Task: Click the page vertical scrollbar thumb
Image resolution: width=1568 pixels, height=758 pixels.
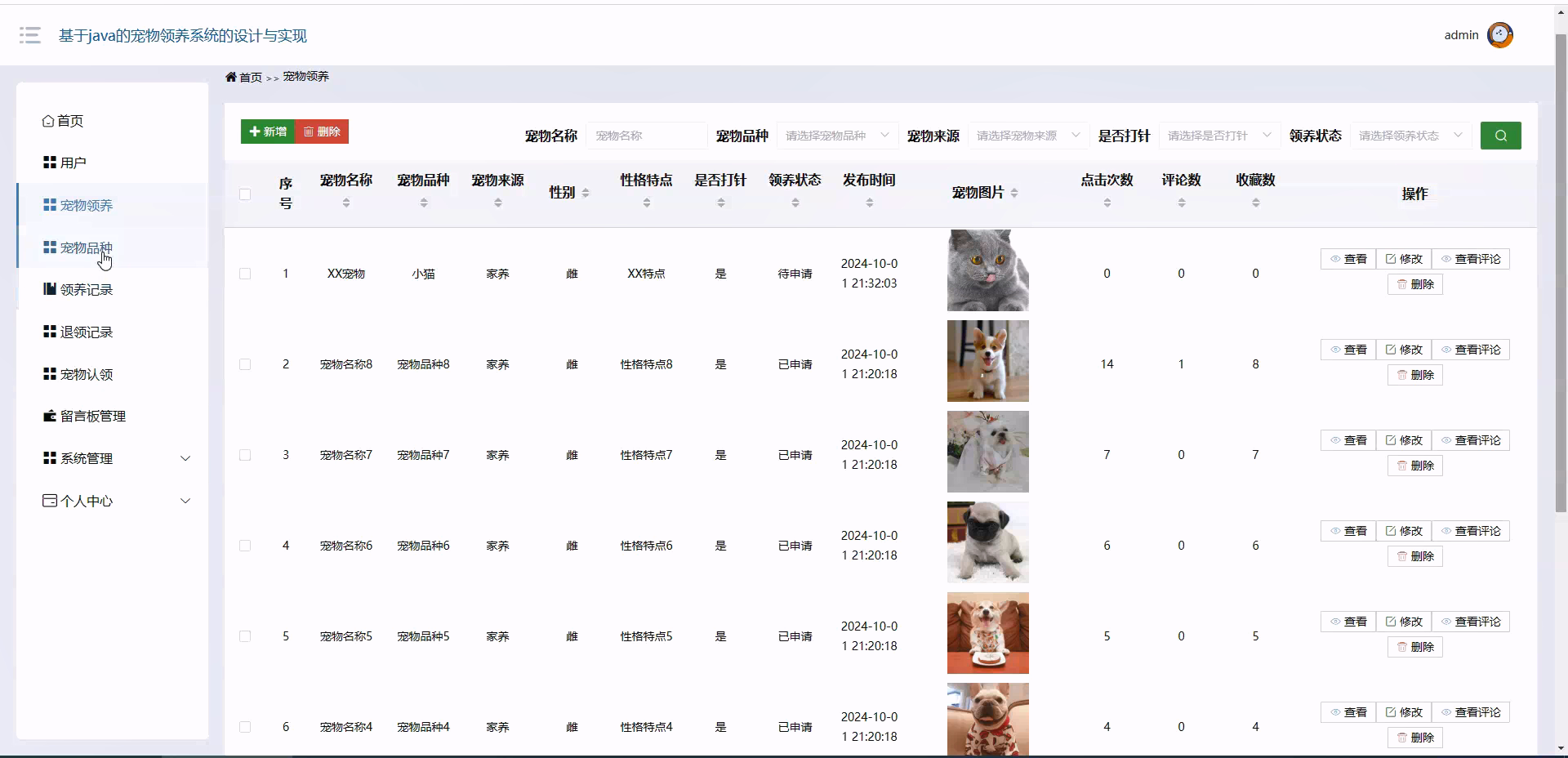Action: [x=1561, y=274]
